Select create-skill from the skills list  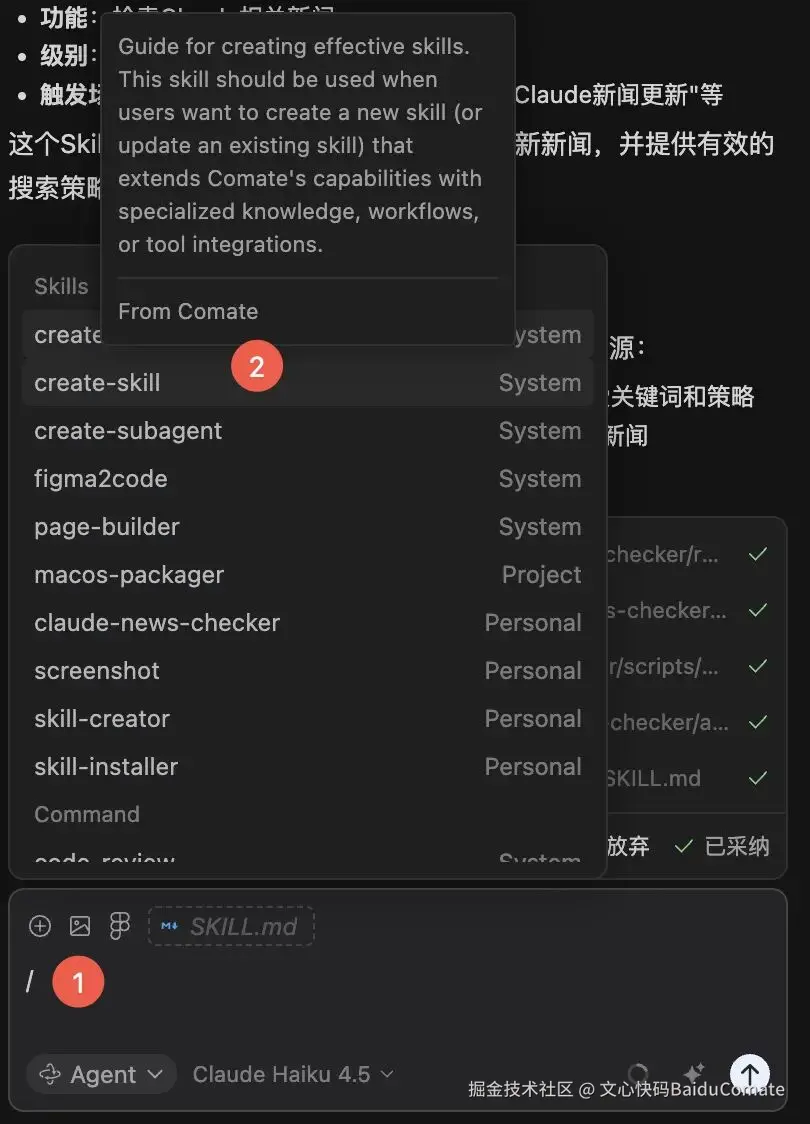coord(97,383)
